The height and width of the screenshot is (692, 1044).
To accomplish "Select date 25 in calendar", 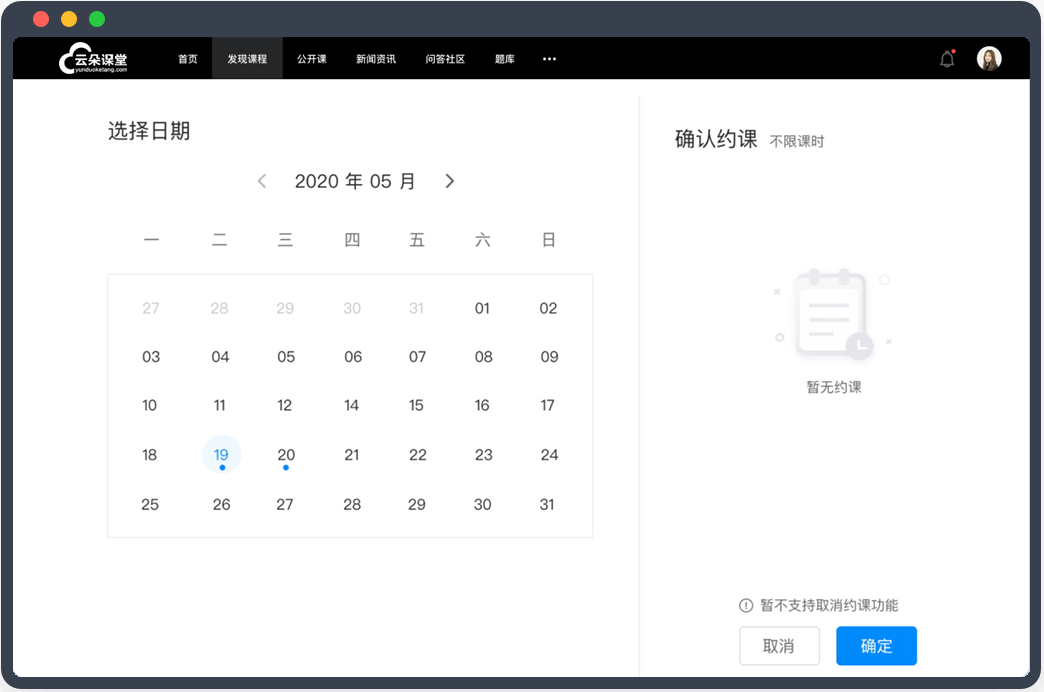I will [150, 505].
